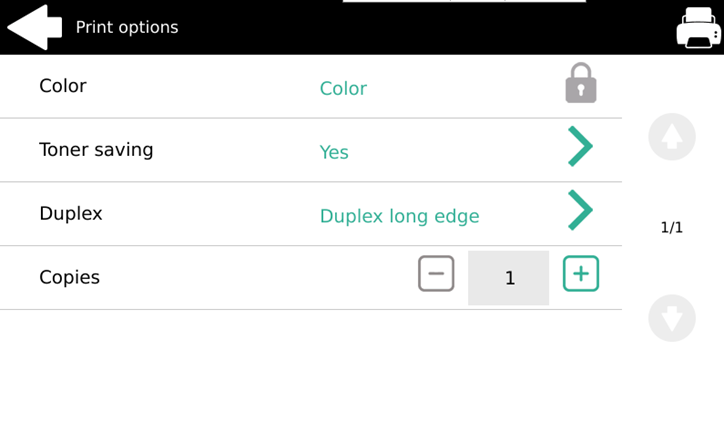Select the Toner saving row label
This screenshot has width=724, height=433.
96,150
